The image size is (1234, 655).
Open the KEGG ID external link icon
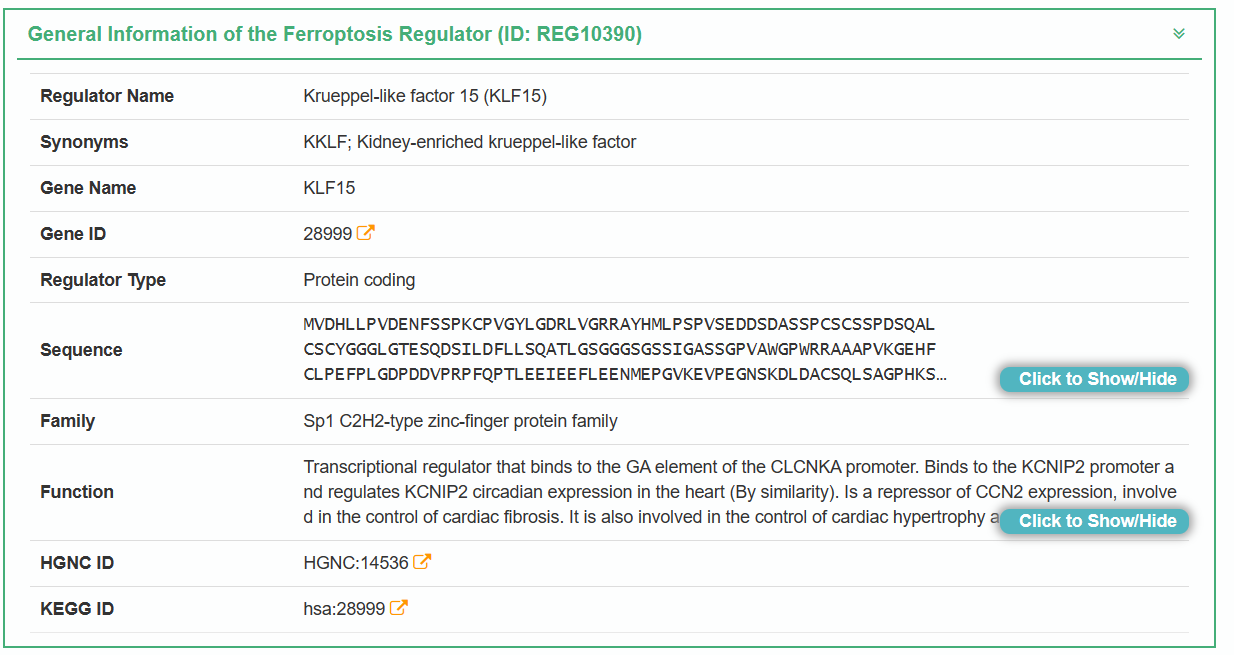point(399,608)
